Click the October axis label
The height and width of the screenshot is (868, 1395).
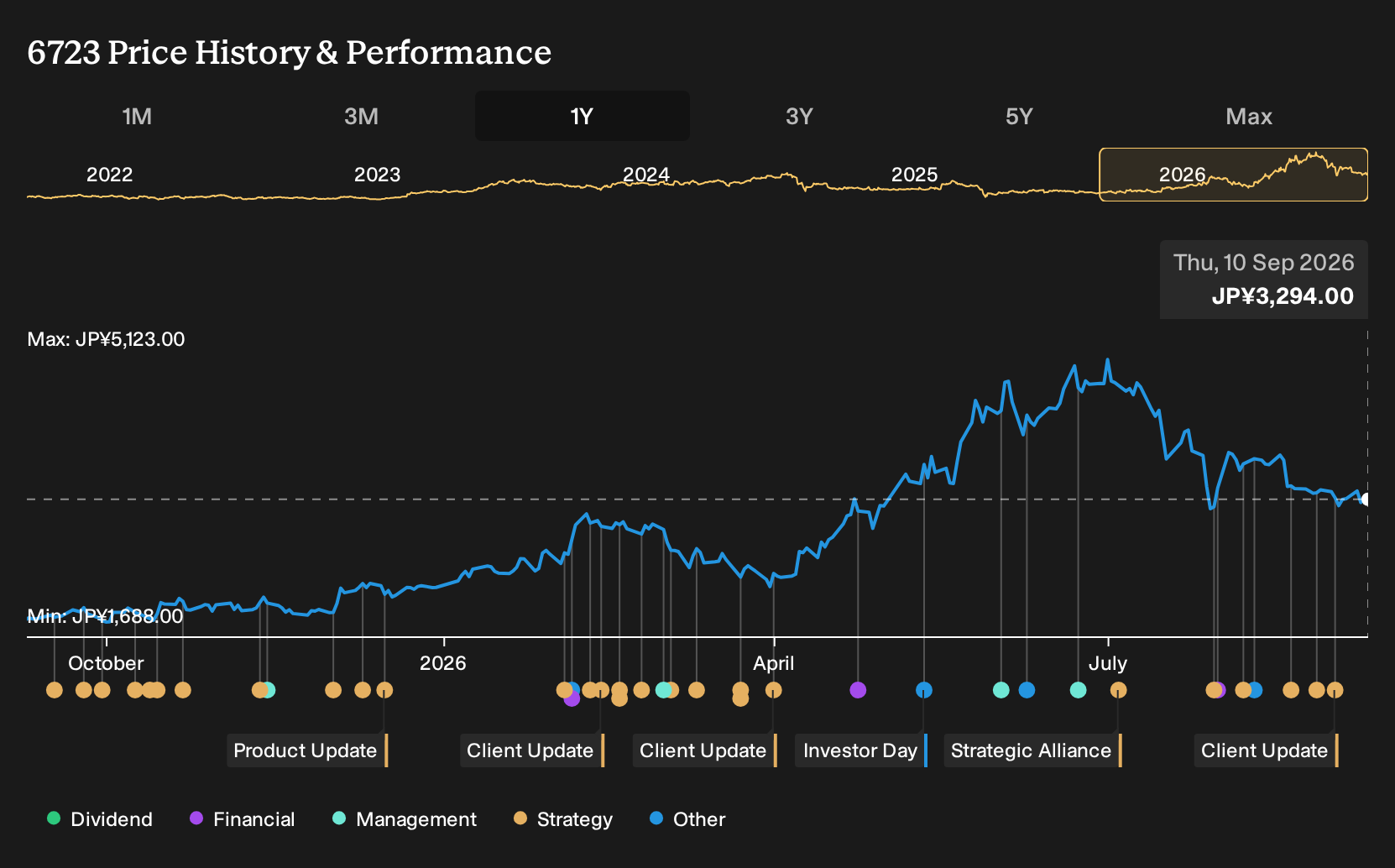(x=106, y=663)
